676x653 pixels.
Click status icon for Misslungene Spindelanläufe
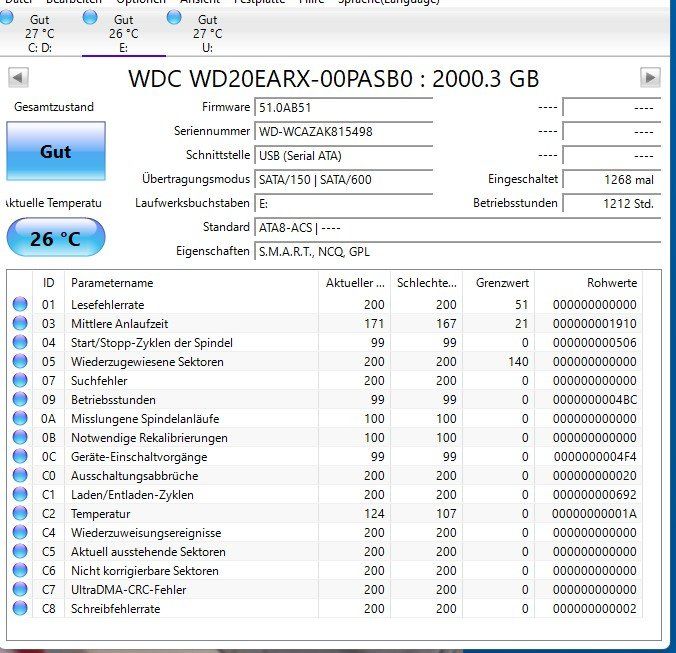[20, 418]
